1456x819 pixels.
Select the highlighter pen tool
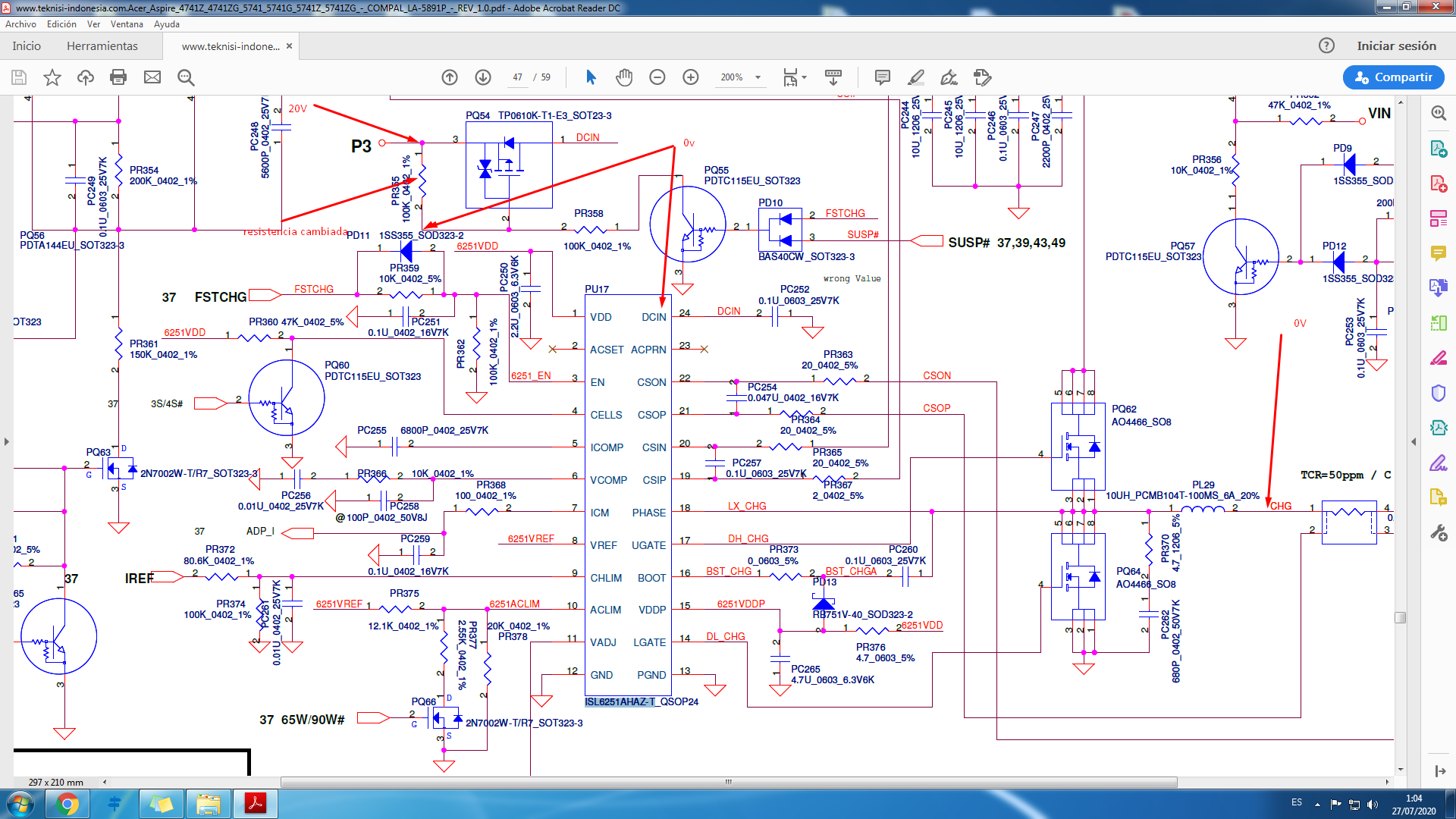pyautogui.click(x=916, y=77)
